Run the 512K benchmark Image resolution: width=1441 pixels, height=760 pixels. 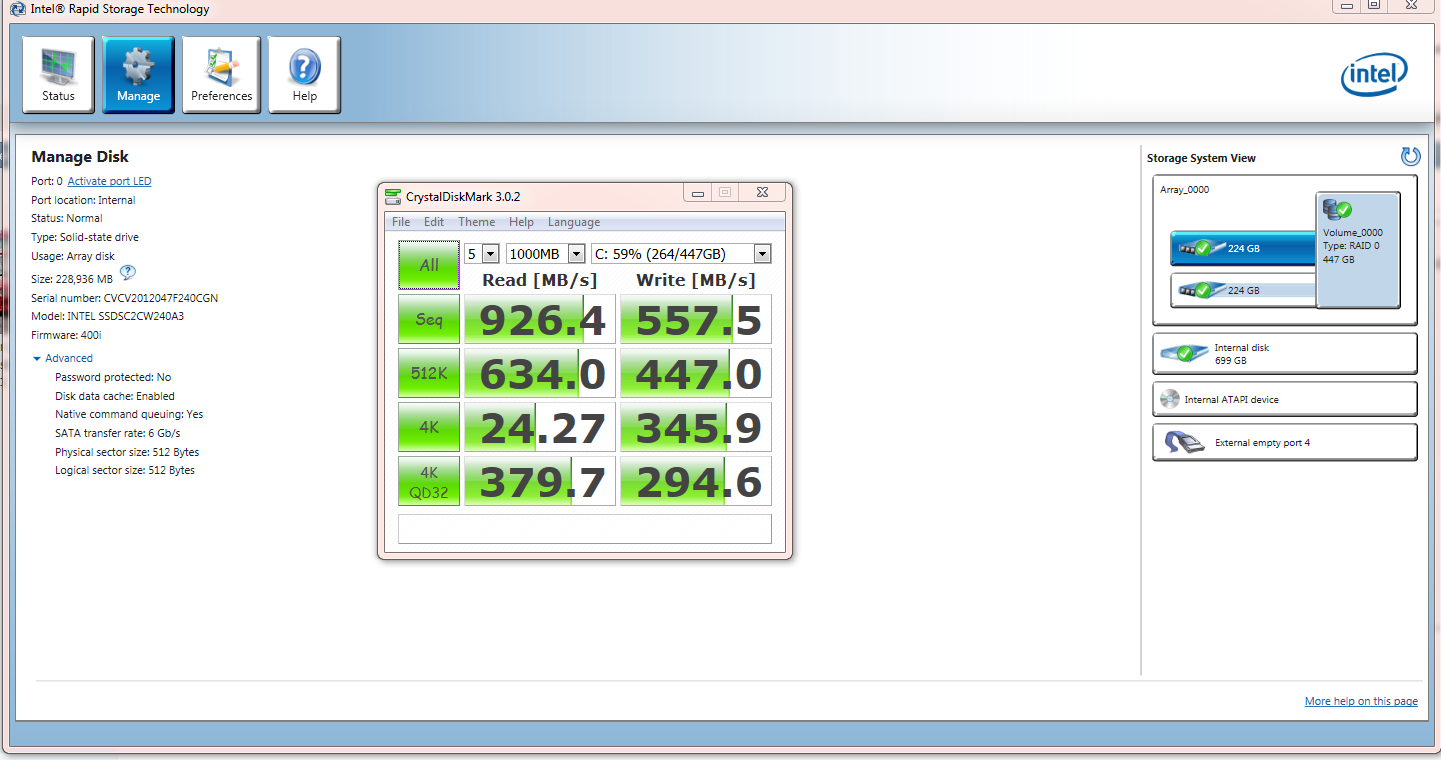[x=429, y=373]
